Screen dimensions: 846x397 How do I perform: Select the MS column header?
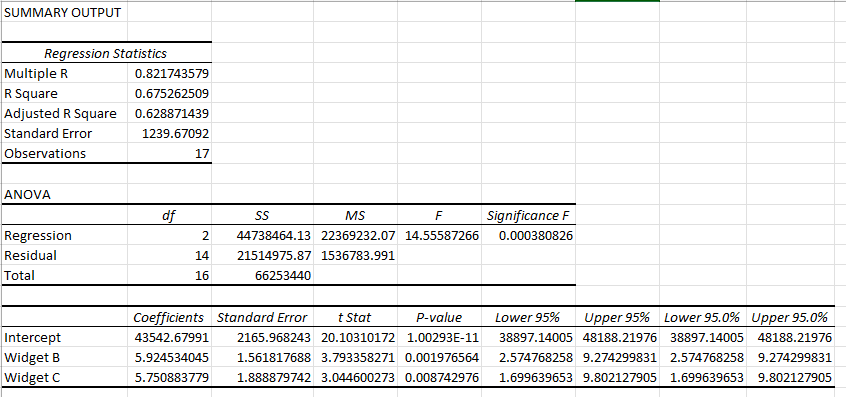[355, 216]
